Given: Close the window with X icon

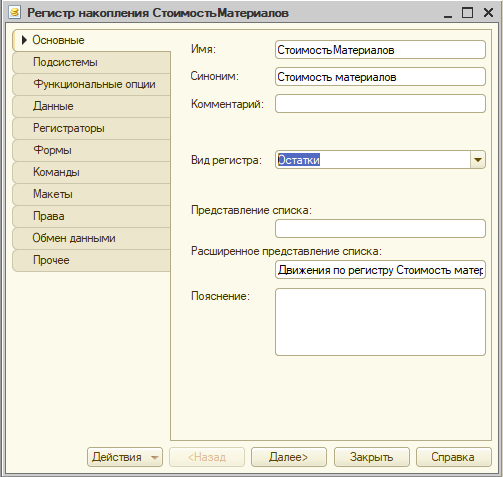Looking at the screenshot, I should (x=489, y=13).
